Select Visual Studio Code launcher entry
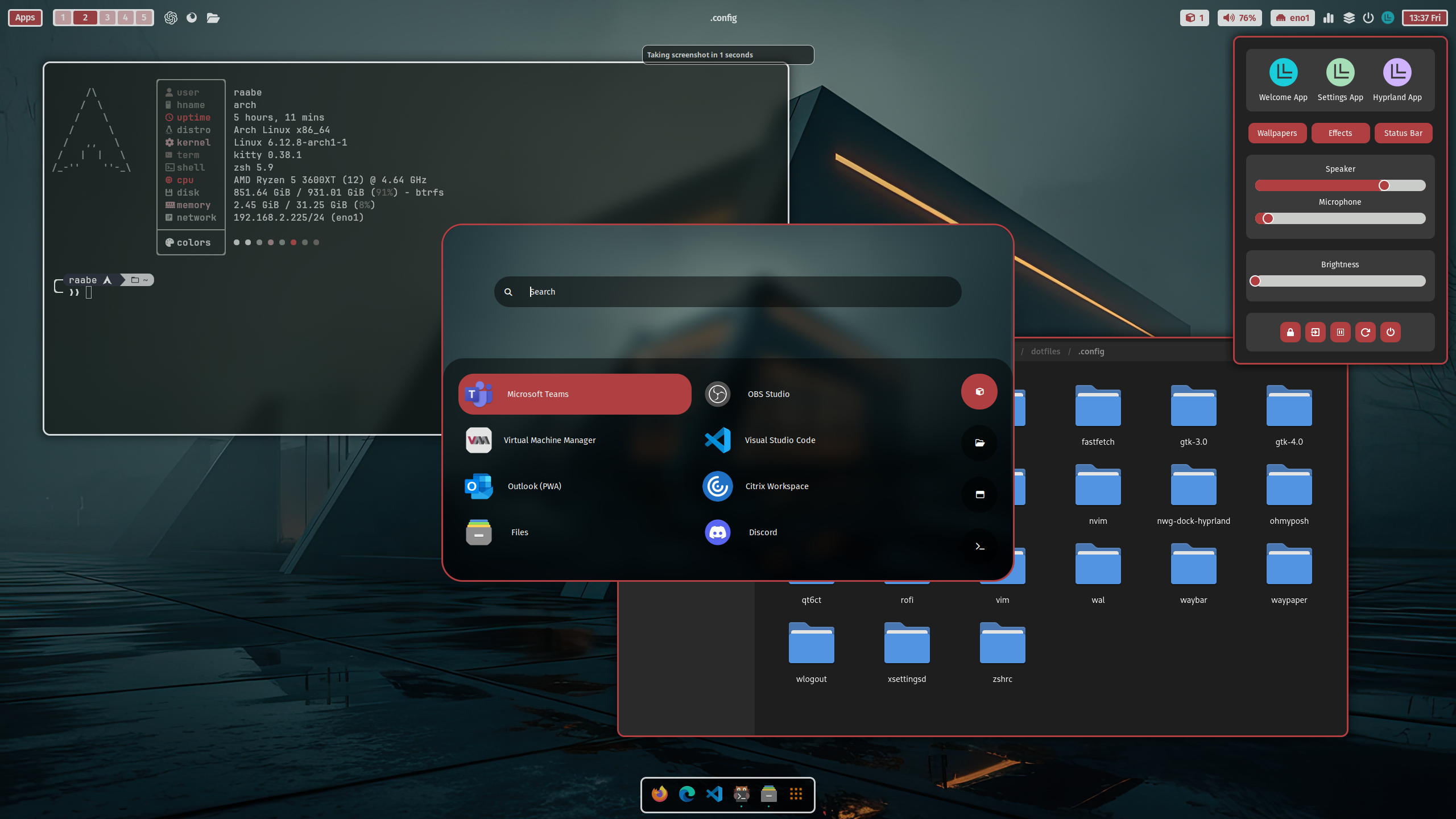The width and height of the screenshot is (1456, 819). pos(779,440)
